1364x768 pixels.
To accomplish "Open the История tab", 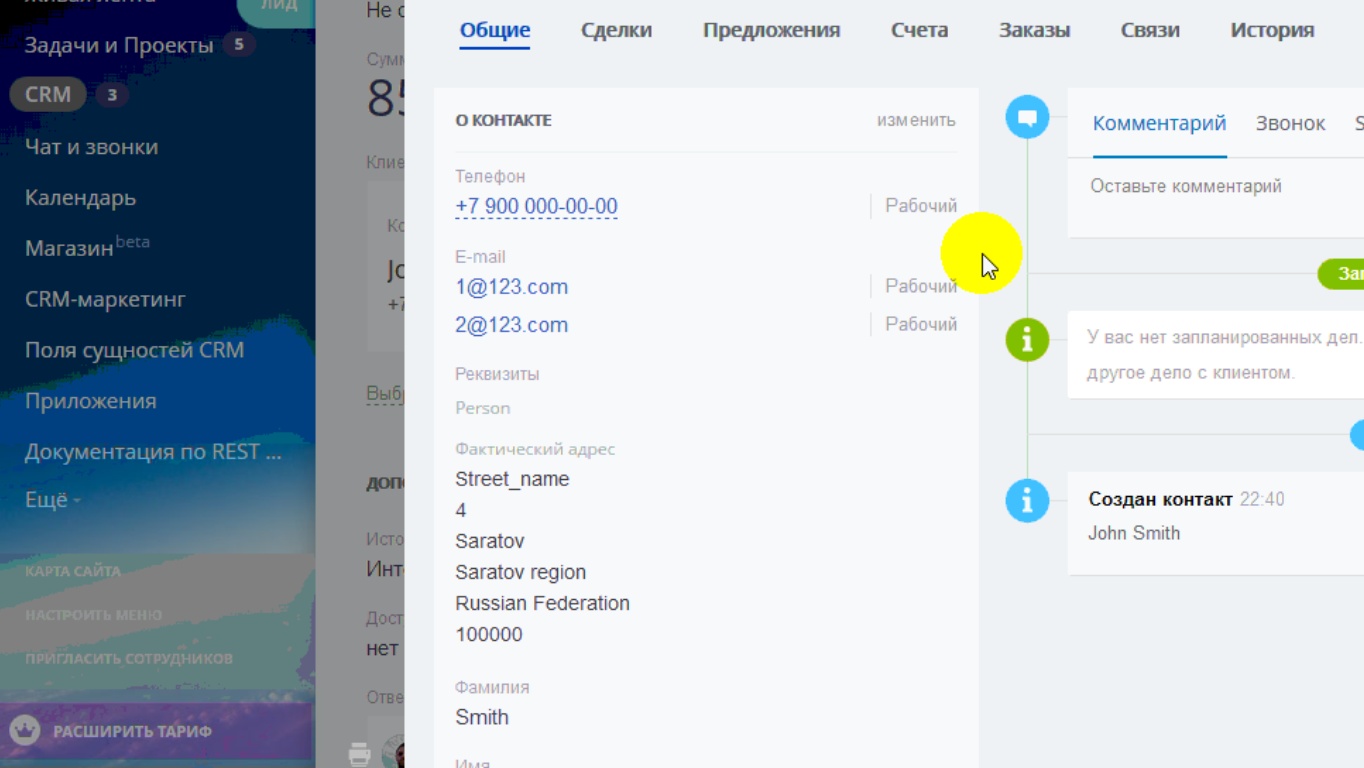I will pos(1272,30).
